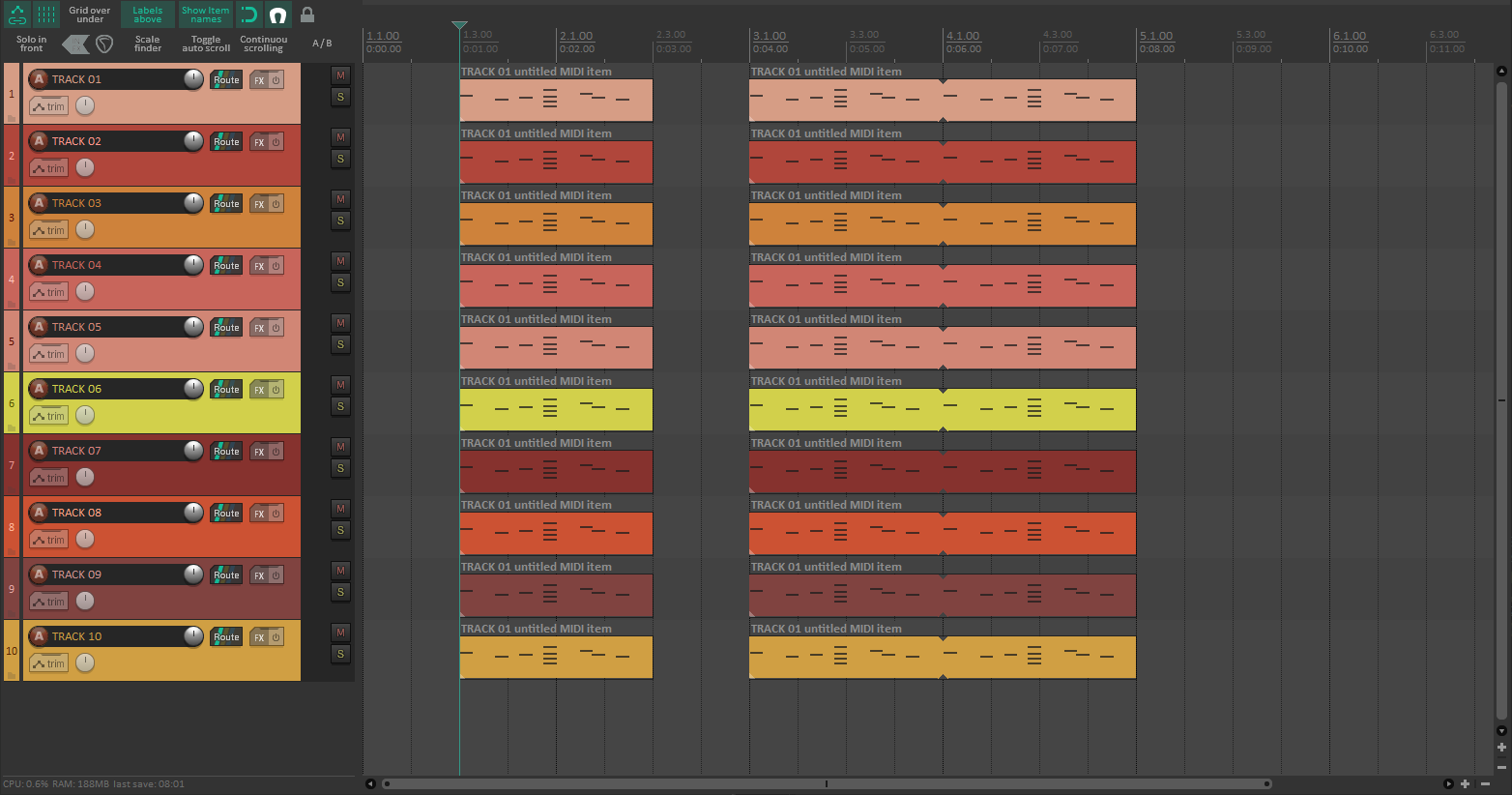Open the trim automation menu on TRACK 09
The width and height of the screenshot is (1512, 795).
(48, 602)
